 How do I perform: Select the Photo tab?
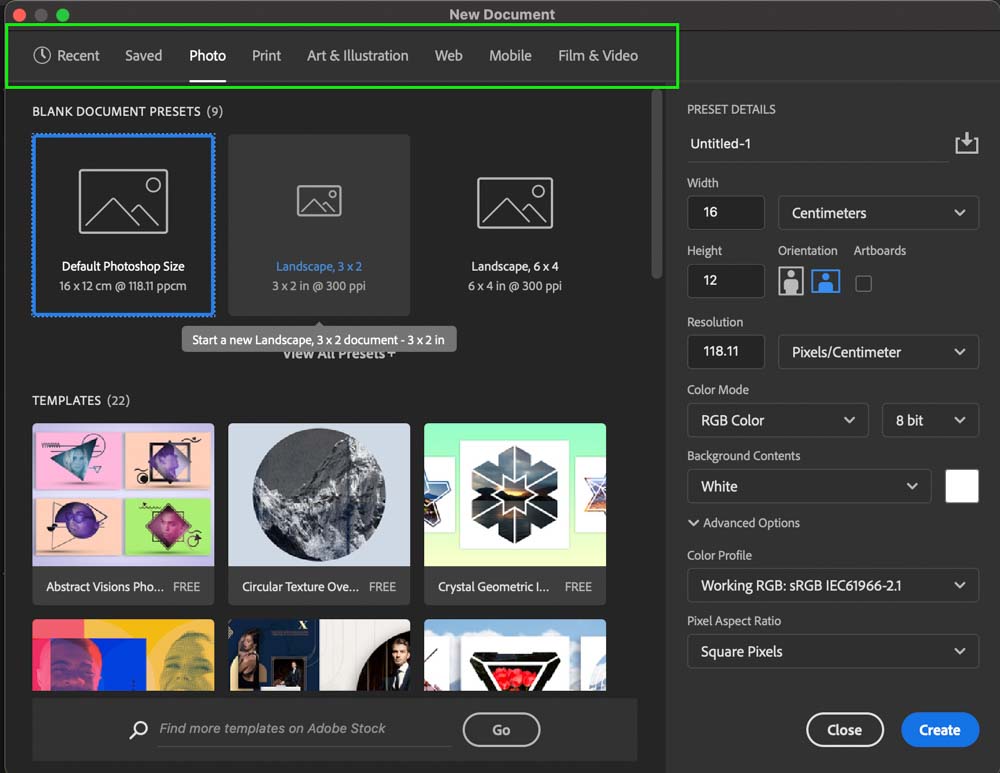tap(207, 55)
